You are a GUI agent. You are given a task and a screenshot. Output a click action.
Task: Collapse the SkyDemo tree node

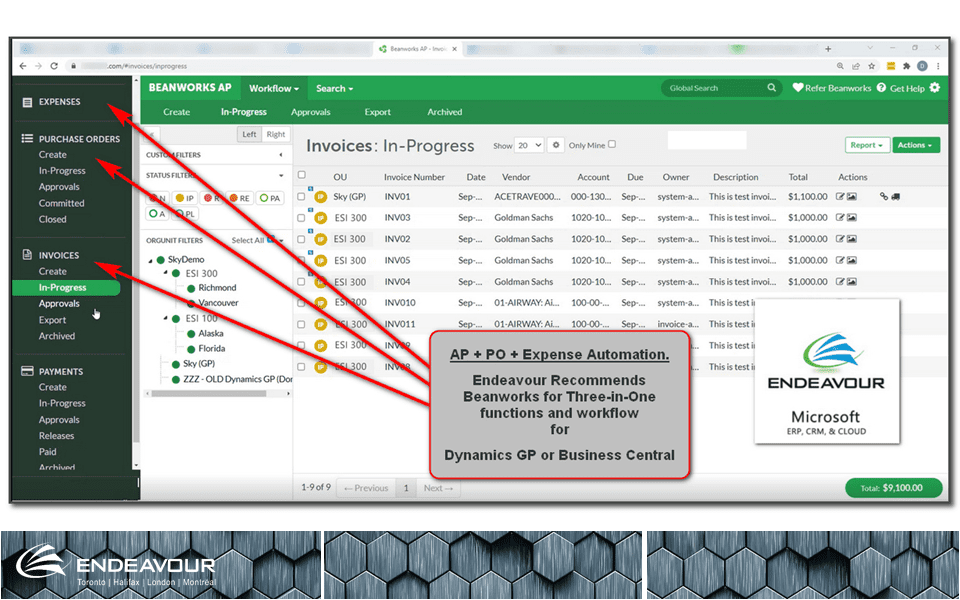151,260
